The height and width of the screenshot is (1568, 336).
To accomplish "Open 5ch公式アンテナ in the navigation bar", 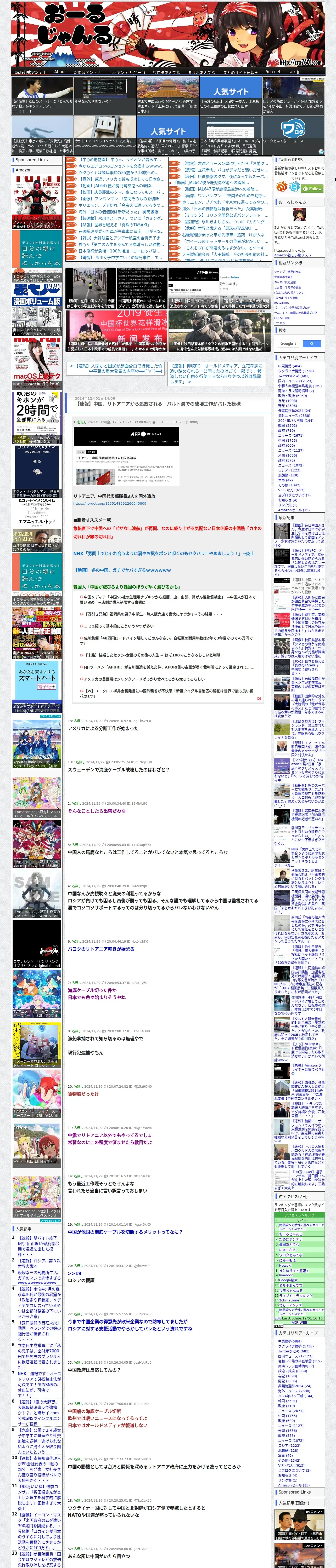I will pos(31,72).
